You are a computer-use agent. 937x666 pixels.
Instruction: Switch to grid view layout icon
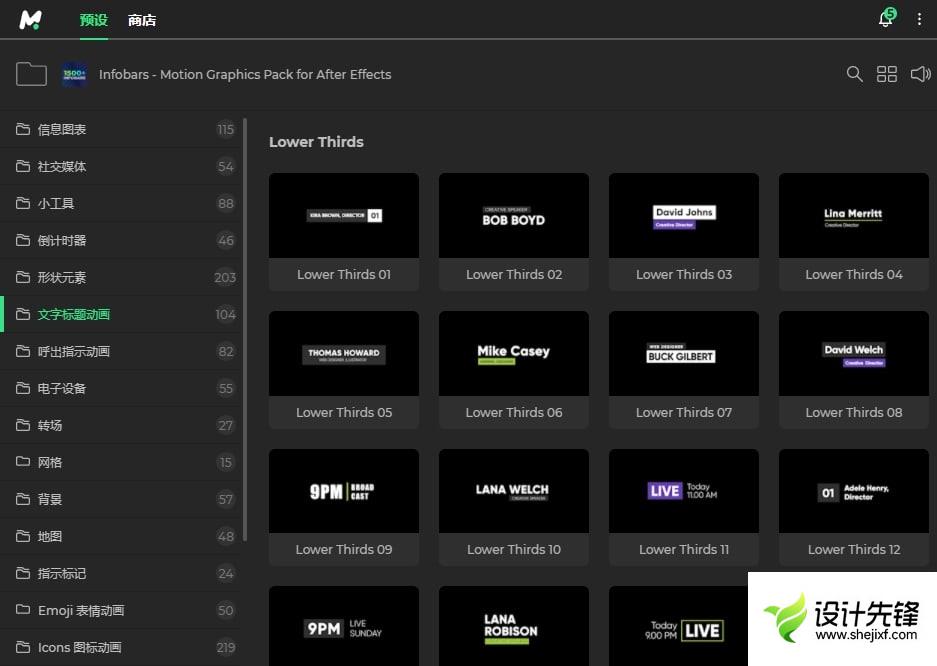887,74
